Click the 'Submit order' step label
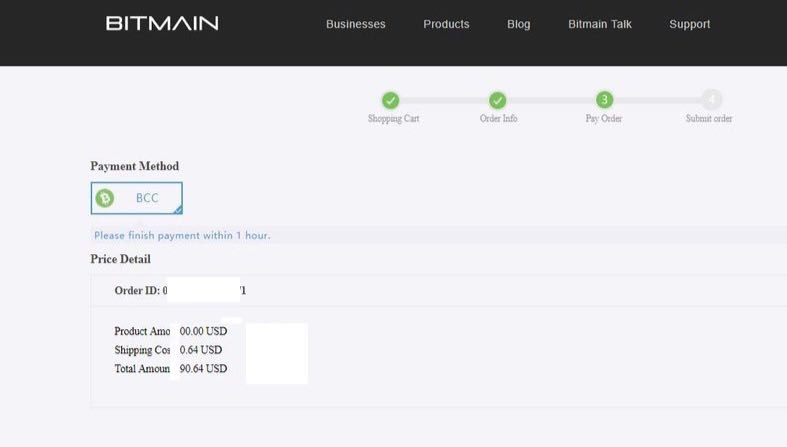 pyautogui.click(x=709, y=118)
